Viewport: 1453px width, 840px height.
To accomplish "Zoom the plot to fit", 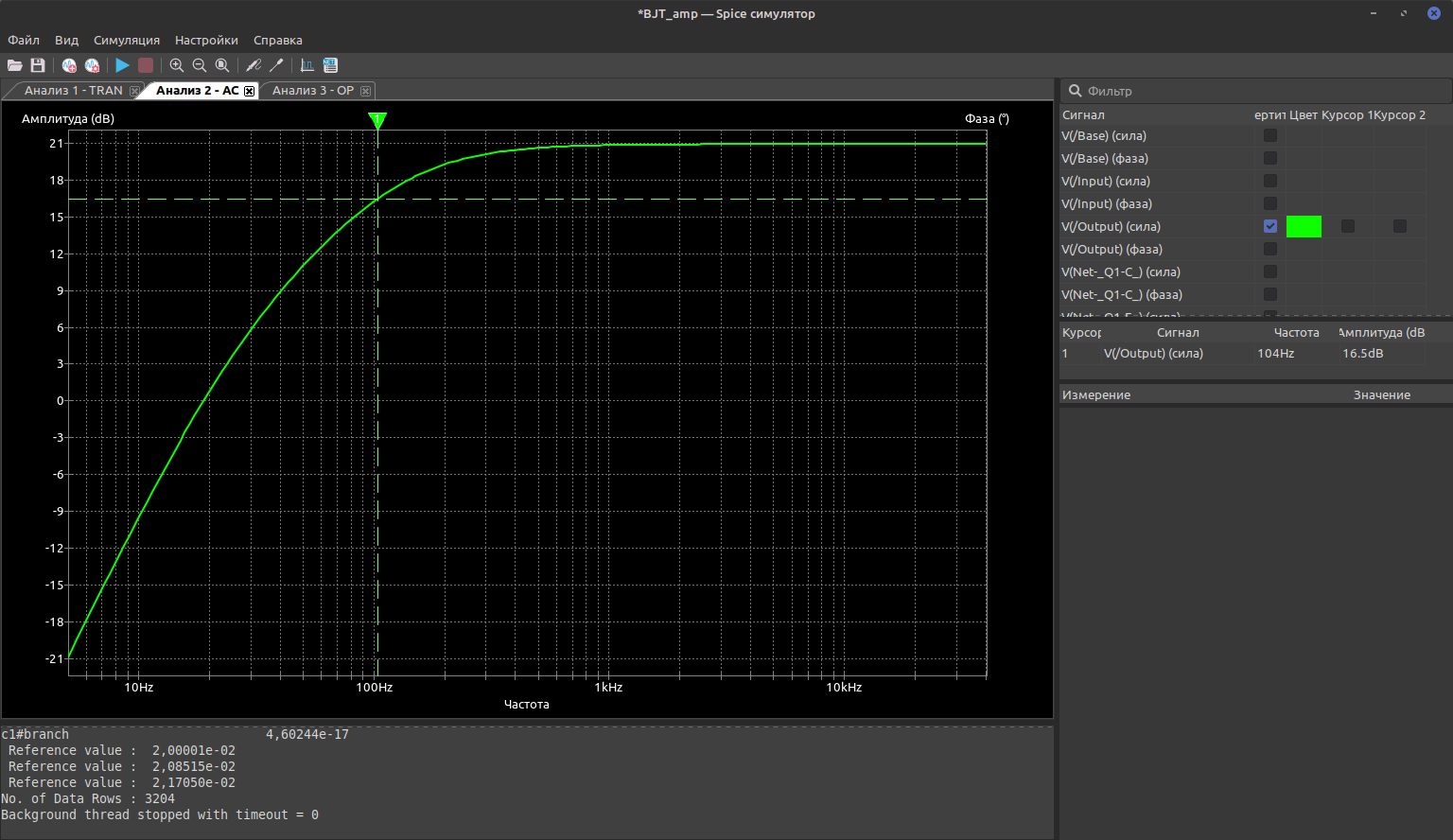I will coord(222,65).
